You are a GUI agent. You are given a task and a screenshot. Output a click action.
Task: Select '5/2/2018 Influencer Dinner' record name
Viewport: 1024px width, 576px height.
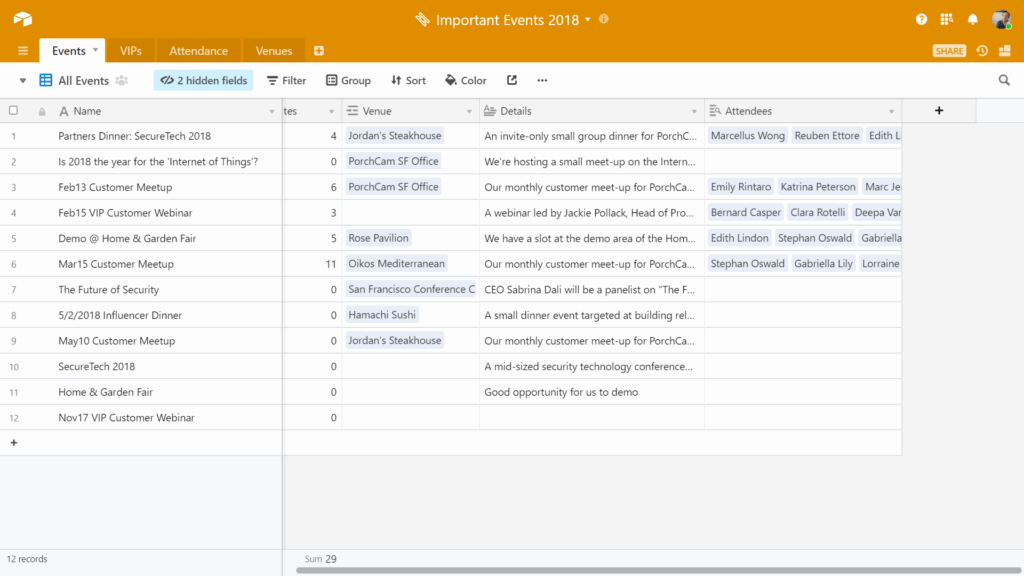click(x=120, y=315)
